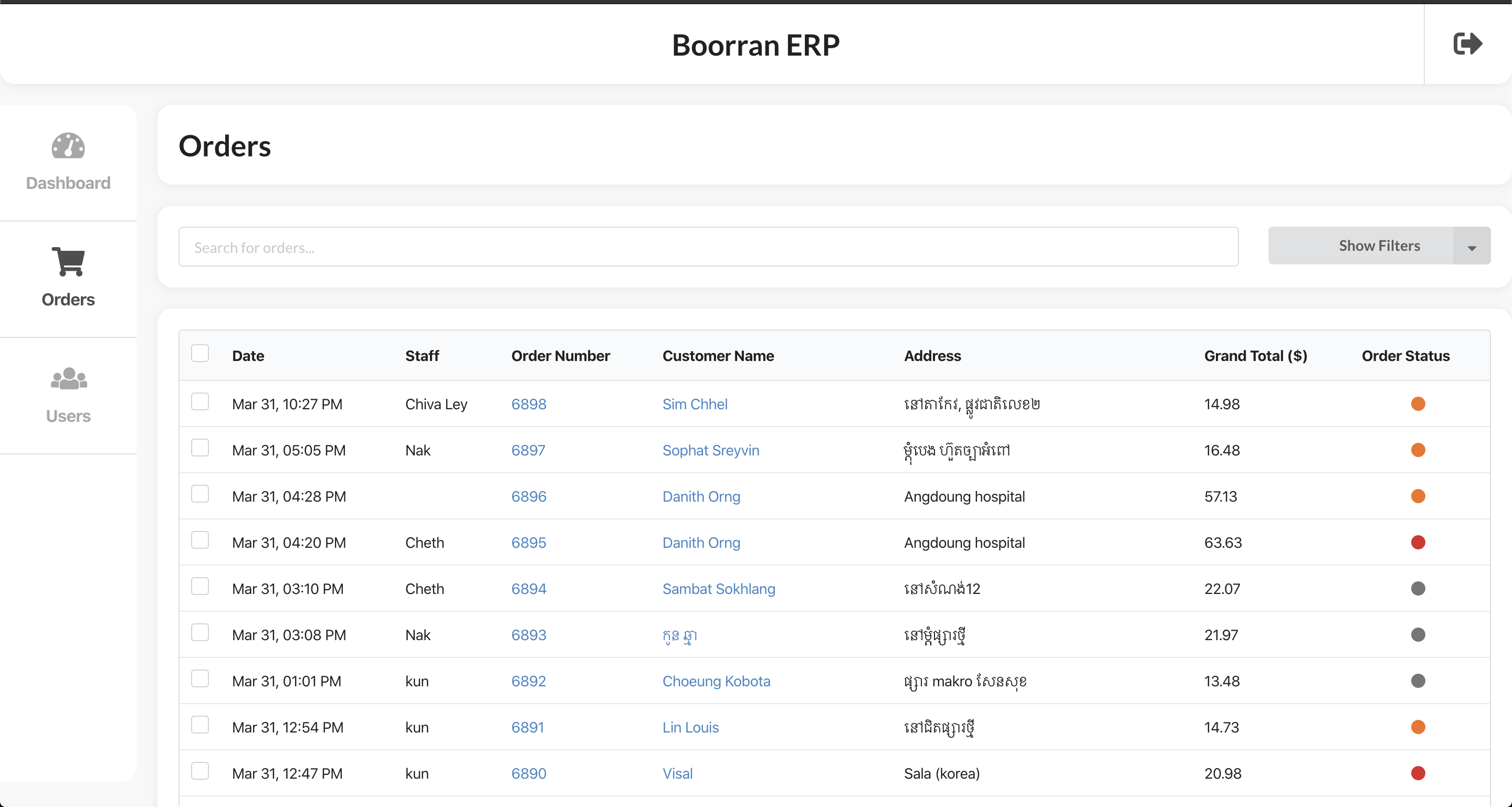Click the Chiva Ley staff cell
This screenshot has height=807, width=1512.
click(x=436, y=404)
